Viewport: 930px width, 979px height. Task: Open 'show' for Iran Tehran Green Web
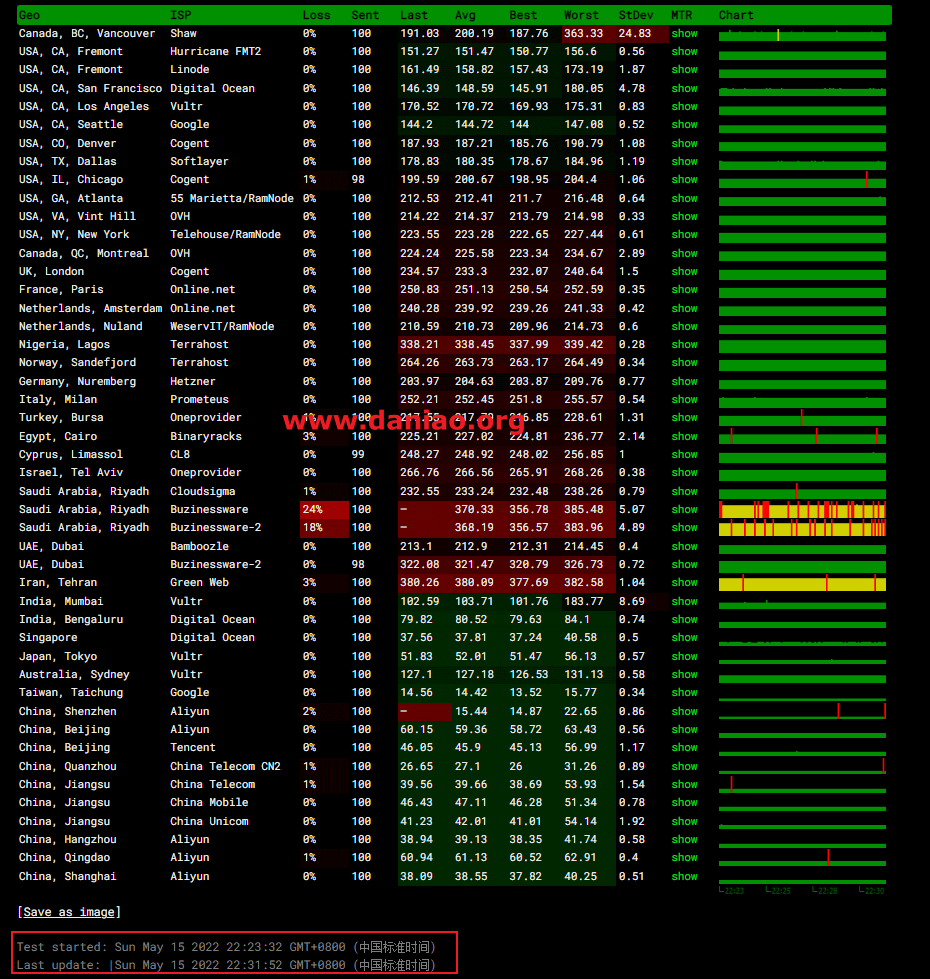(x=684, y=583)
